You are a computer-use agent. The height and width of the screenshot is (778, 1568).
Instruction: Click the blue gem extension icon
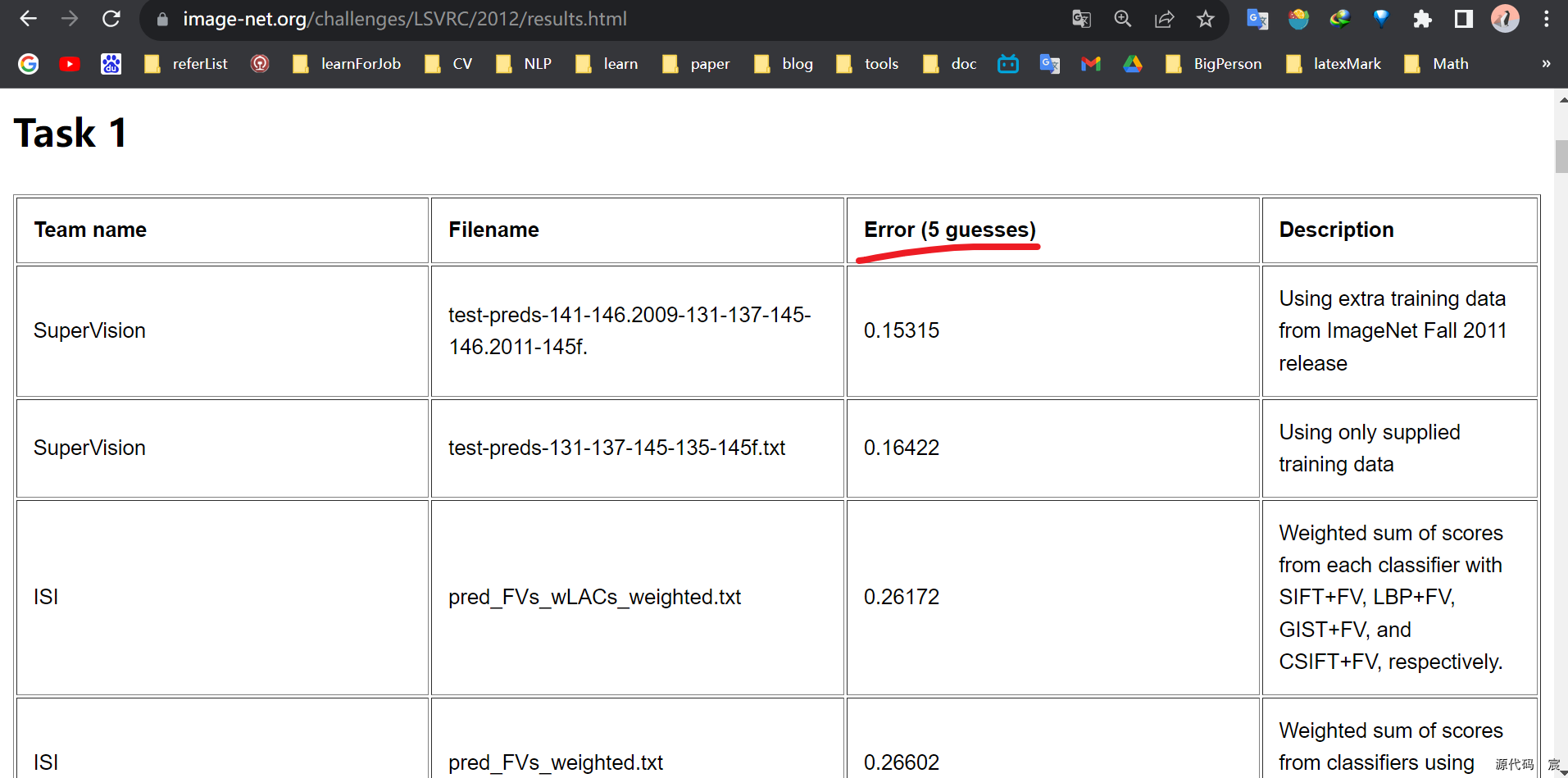pyautogui.click(x=1381, y=19)
